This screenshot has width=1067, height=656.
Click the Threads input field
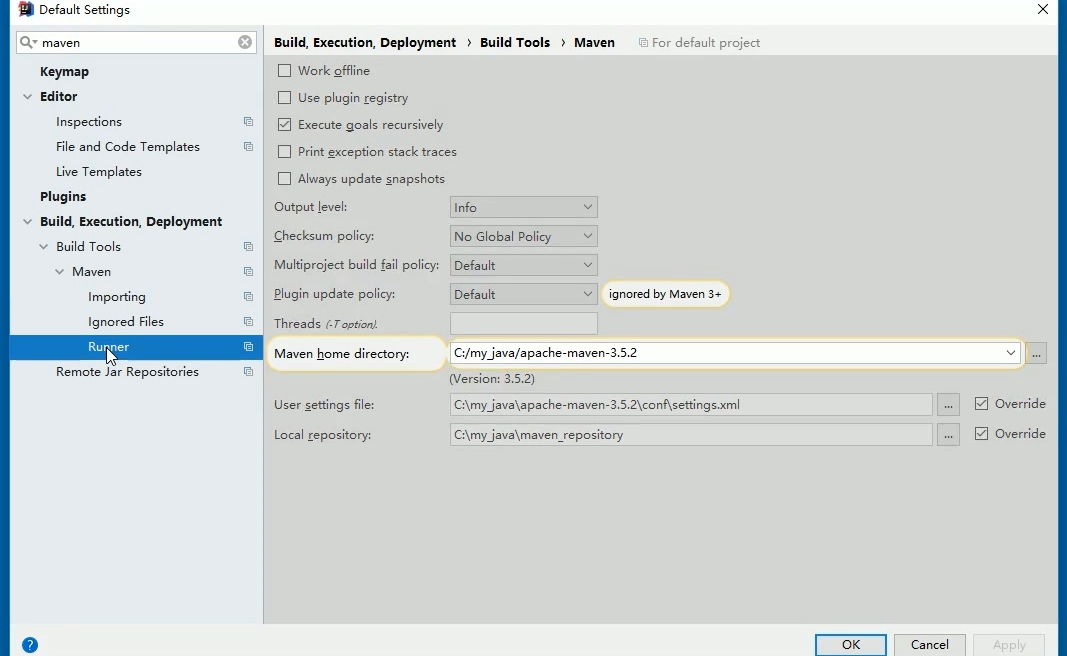click(523, 323)
